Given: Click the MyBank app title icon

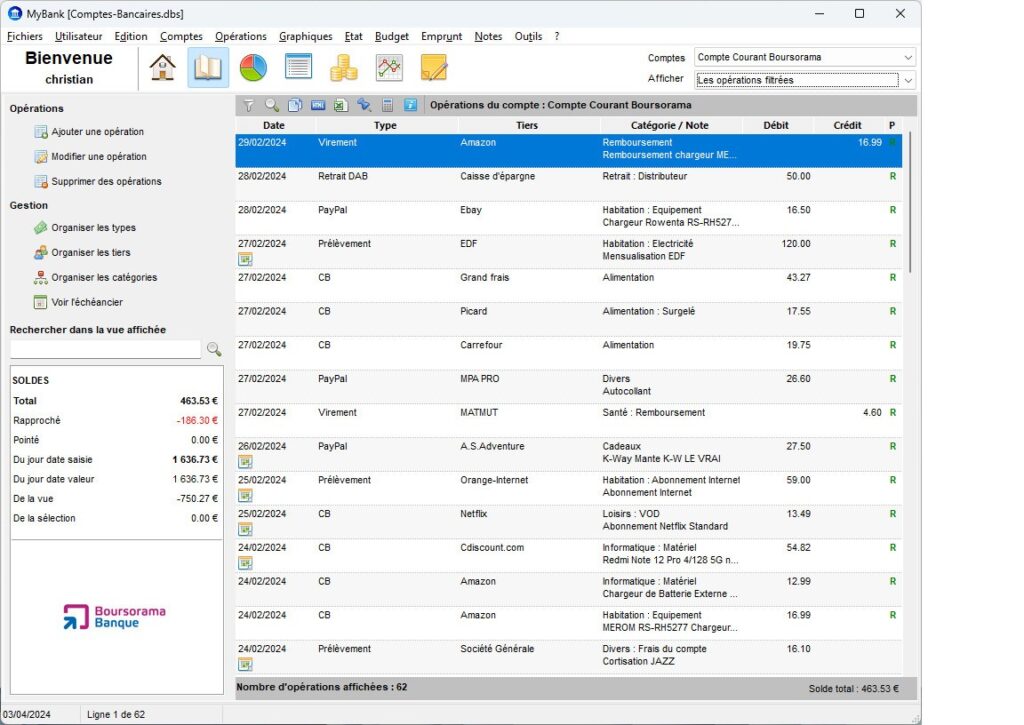Looking at the screenshot, I should point(14,14).
